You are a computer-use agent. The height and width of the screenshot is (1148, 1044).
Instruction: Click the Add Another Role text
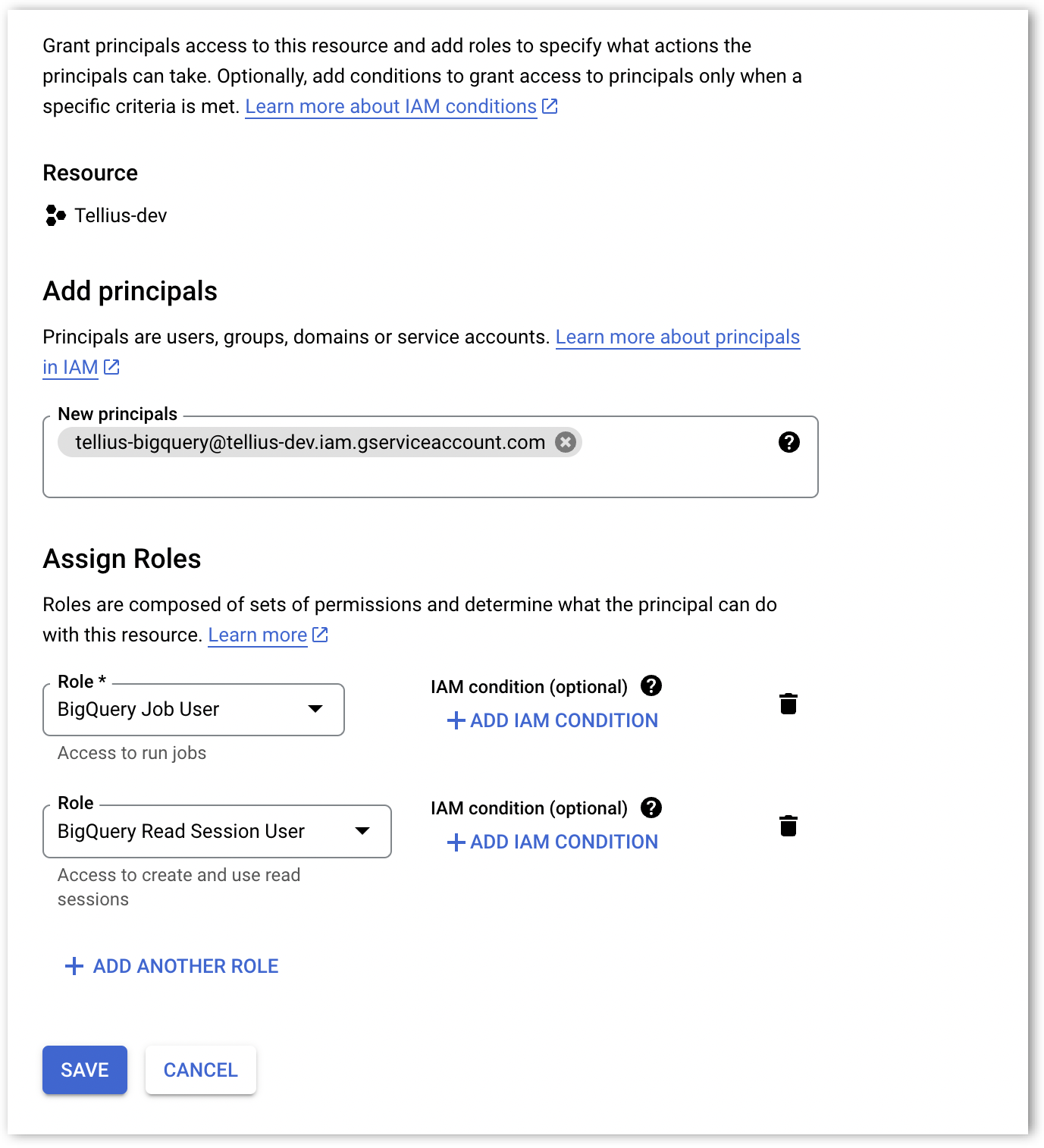186,966
